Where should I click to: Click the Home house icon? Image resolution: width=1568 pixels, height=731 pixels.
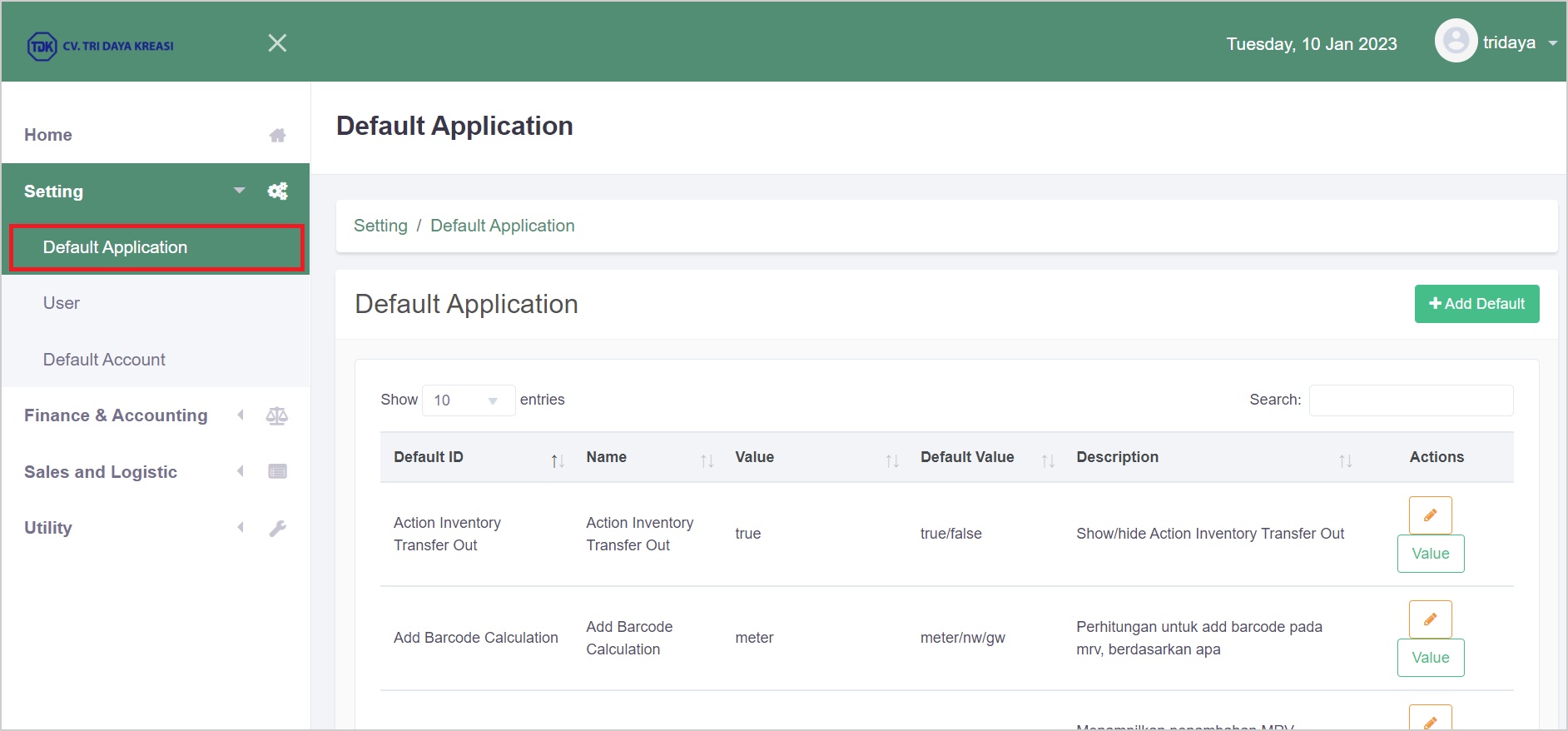pyautogui.click(x=277, y=136)
